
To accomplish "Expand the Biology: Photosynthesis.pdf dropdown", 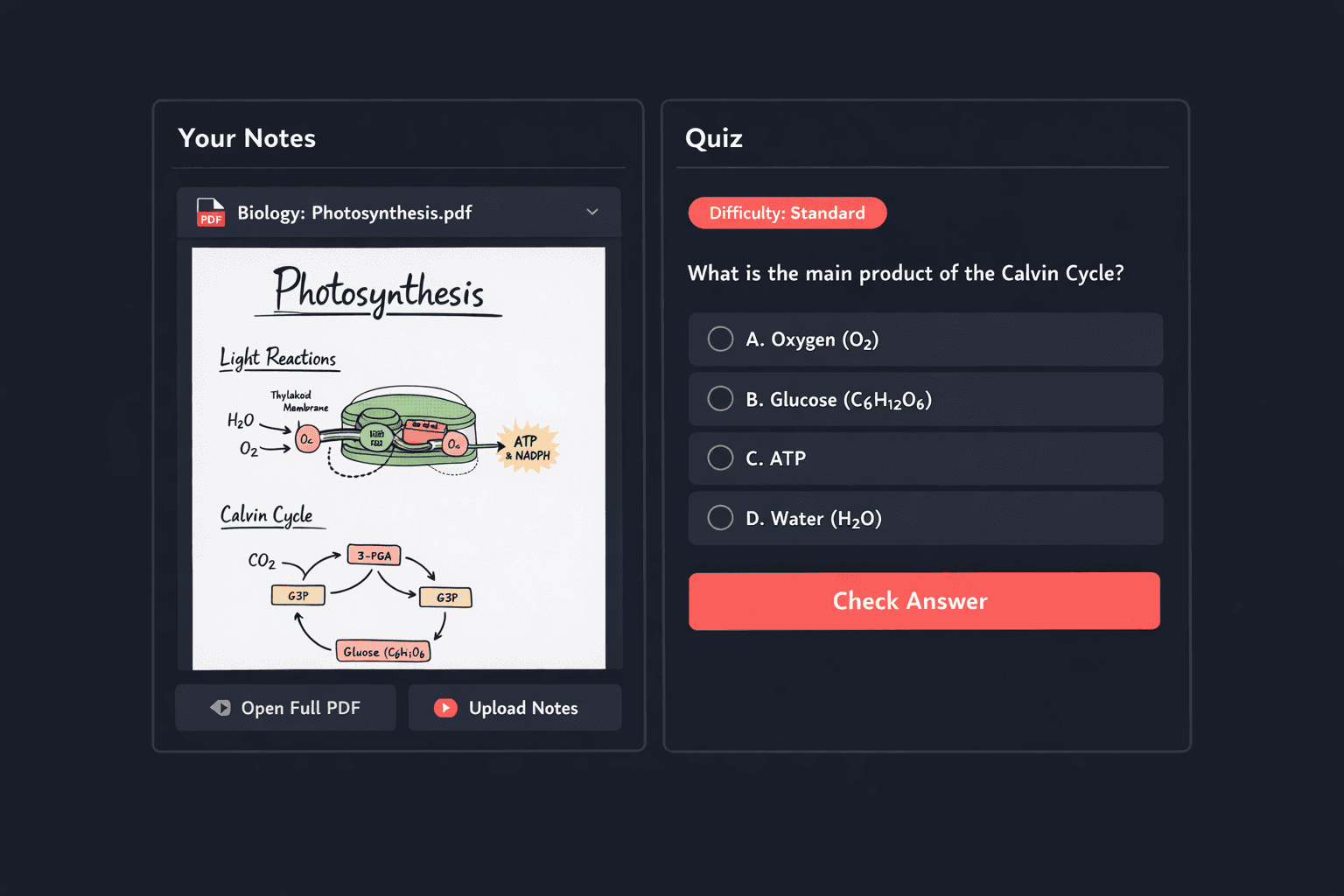I will tap(591, 212).
